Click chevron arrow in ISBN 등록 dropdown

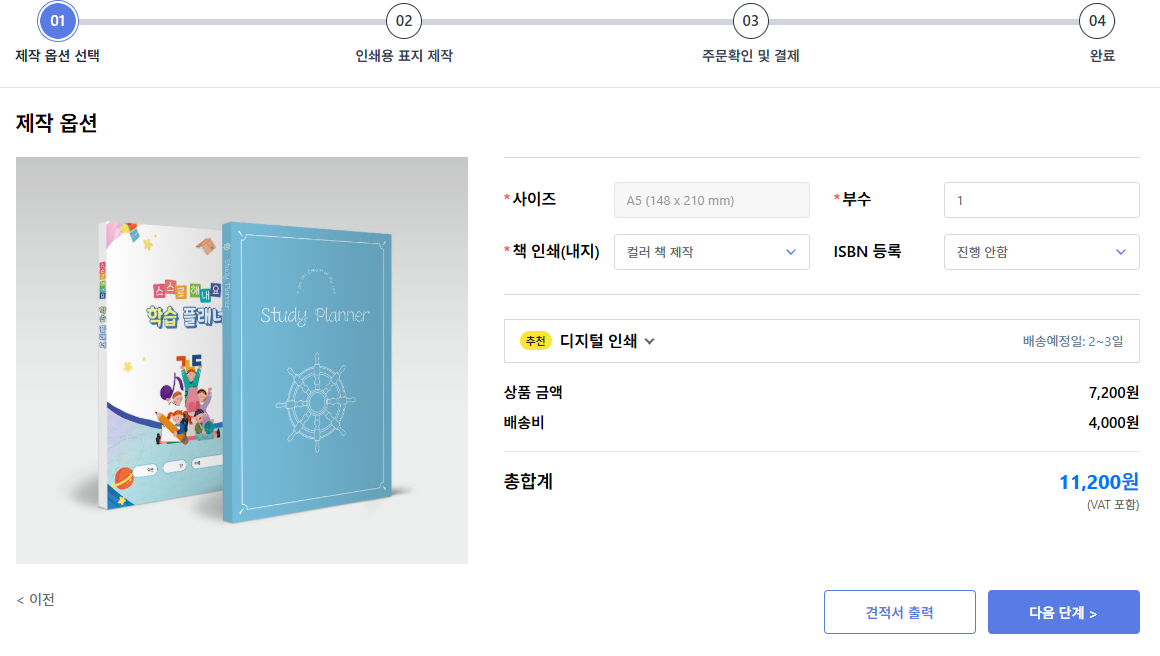tap(1121, 252)
